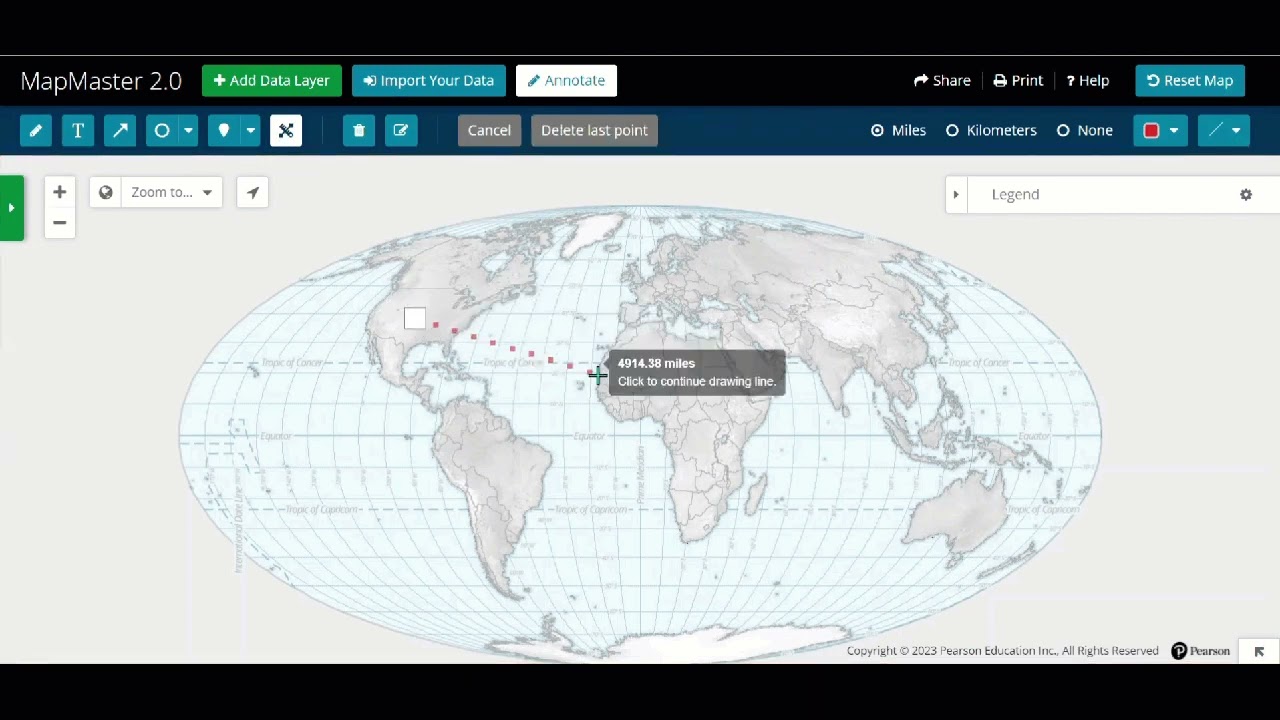1280x720 pixels.
Task: Zoom out with the minus button
Action: 59,223
